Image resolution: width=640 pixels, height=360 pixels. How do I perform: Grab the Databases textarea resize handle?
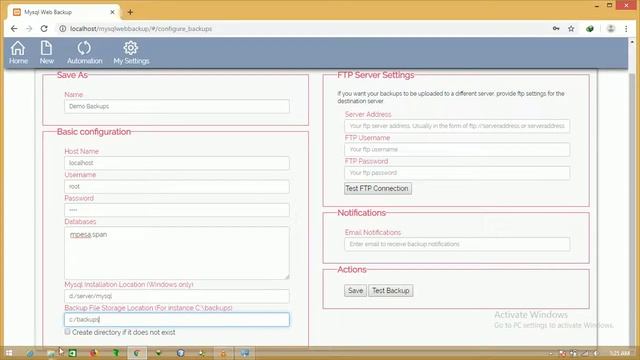click(287, 277)
